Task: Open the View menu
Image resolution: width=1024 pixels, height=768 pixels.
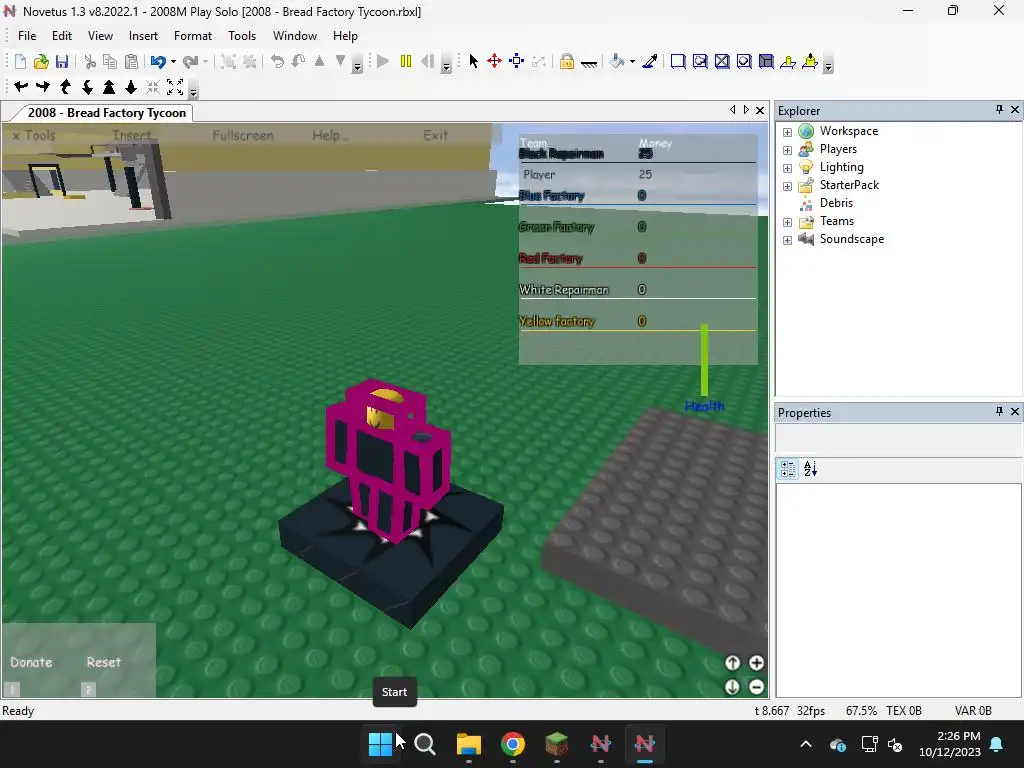Action: tap(100, 36)
